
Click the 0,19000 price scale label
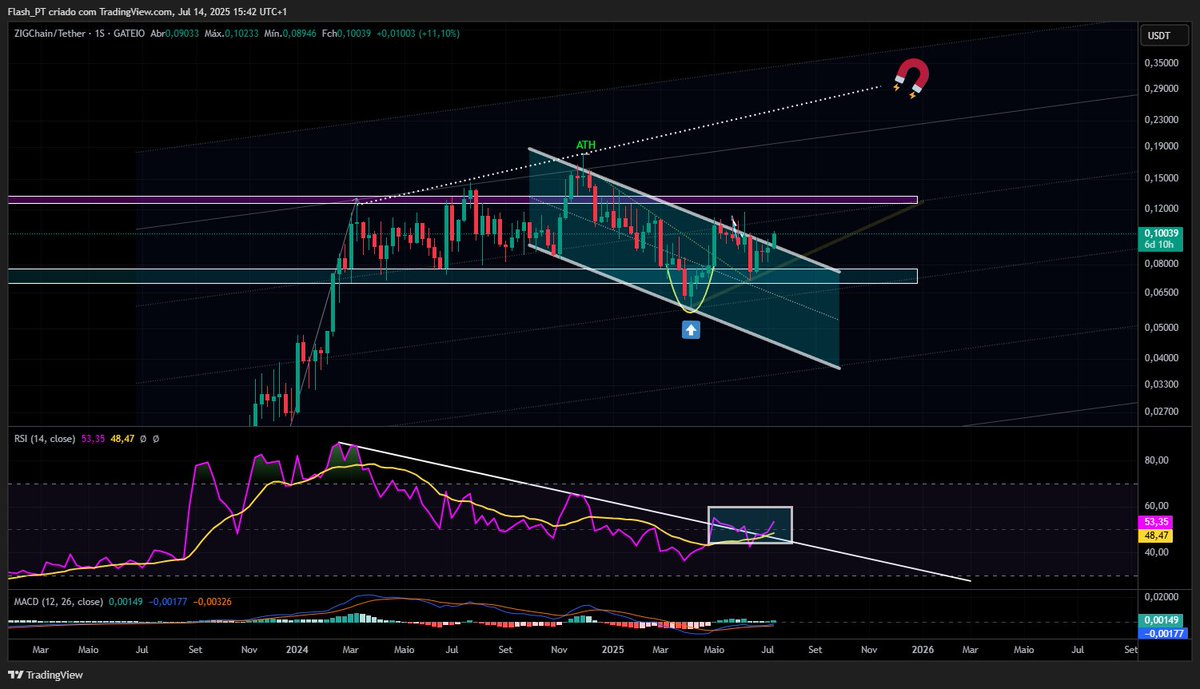(x=1160, y=146)
